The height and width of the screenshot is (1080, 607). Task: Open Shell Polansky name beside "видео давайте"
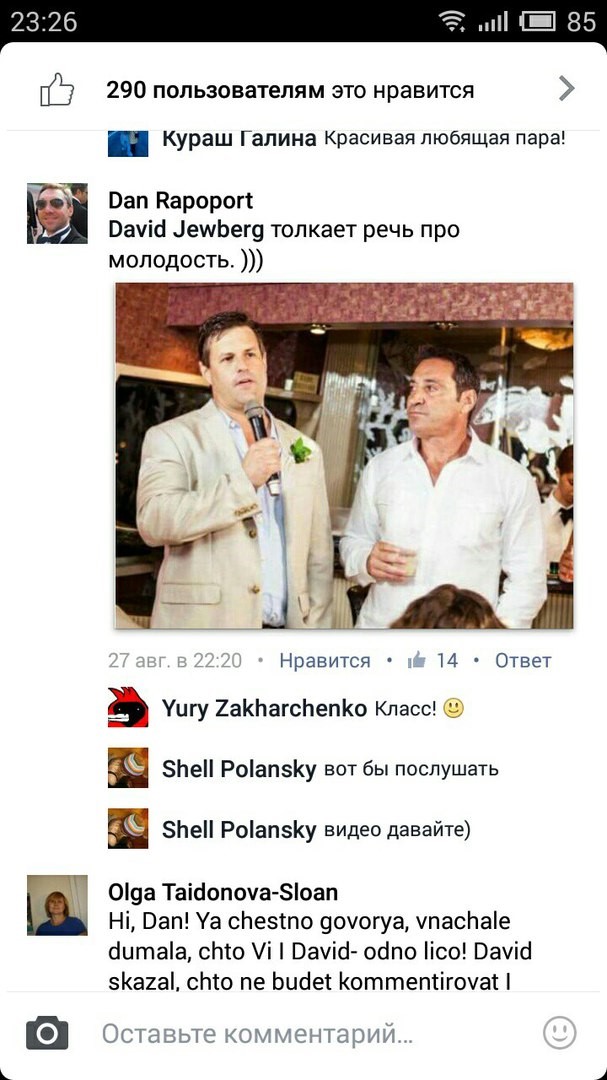tap(238, 830)
